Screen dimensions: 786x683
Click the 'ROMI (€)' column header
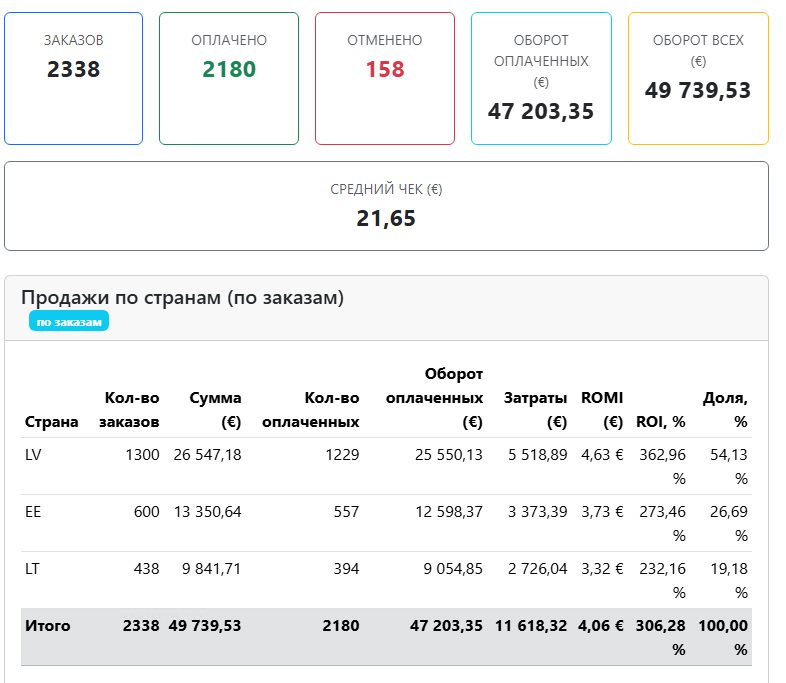pos(602,410)
